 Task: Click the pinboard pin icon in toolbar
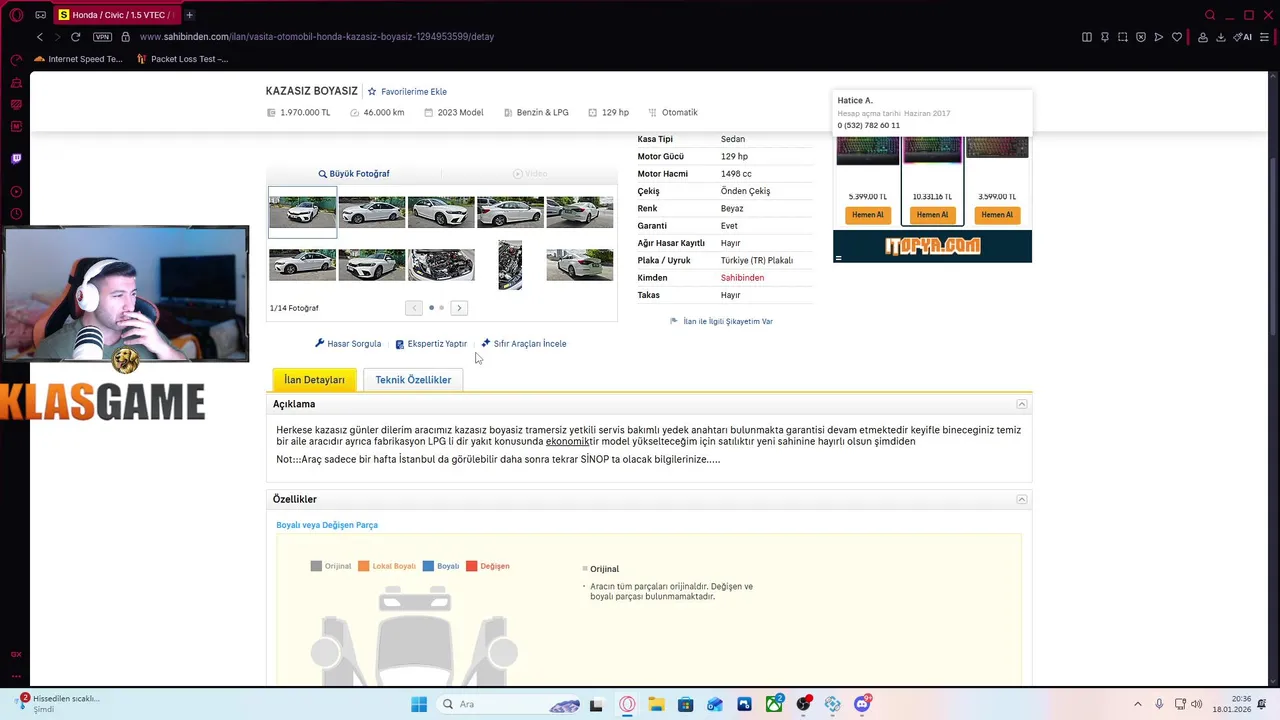[1105, 37]
